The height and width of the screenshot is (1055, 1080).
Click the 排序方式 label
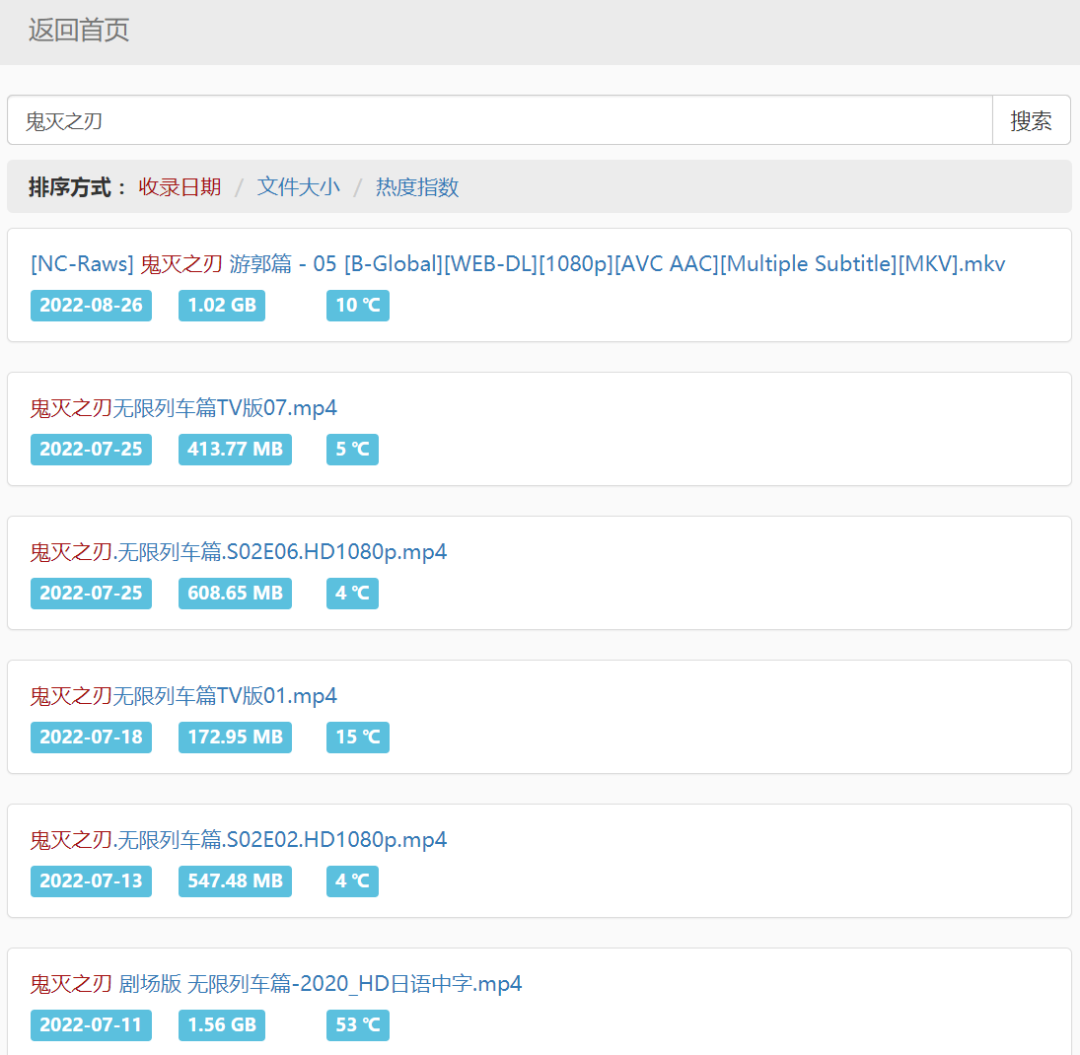tap(77, 187)
